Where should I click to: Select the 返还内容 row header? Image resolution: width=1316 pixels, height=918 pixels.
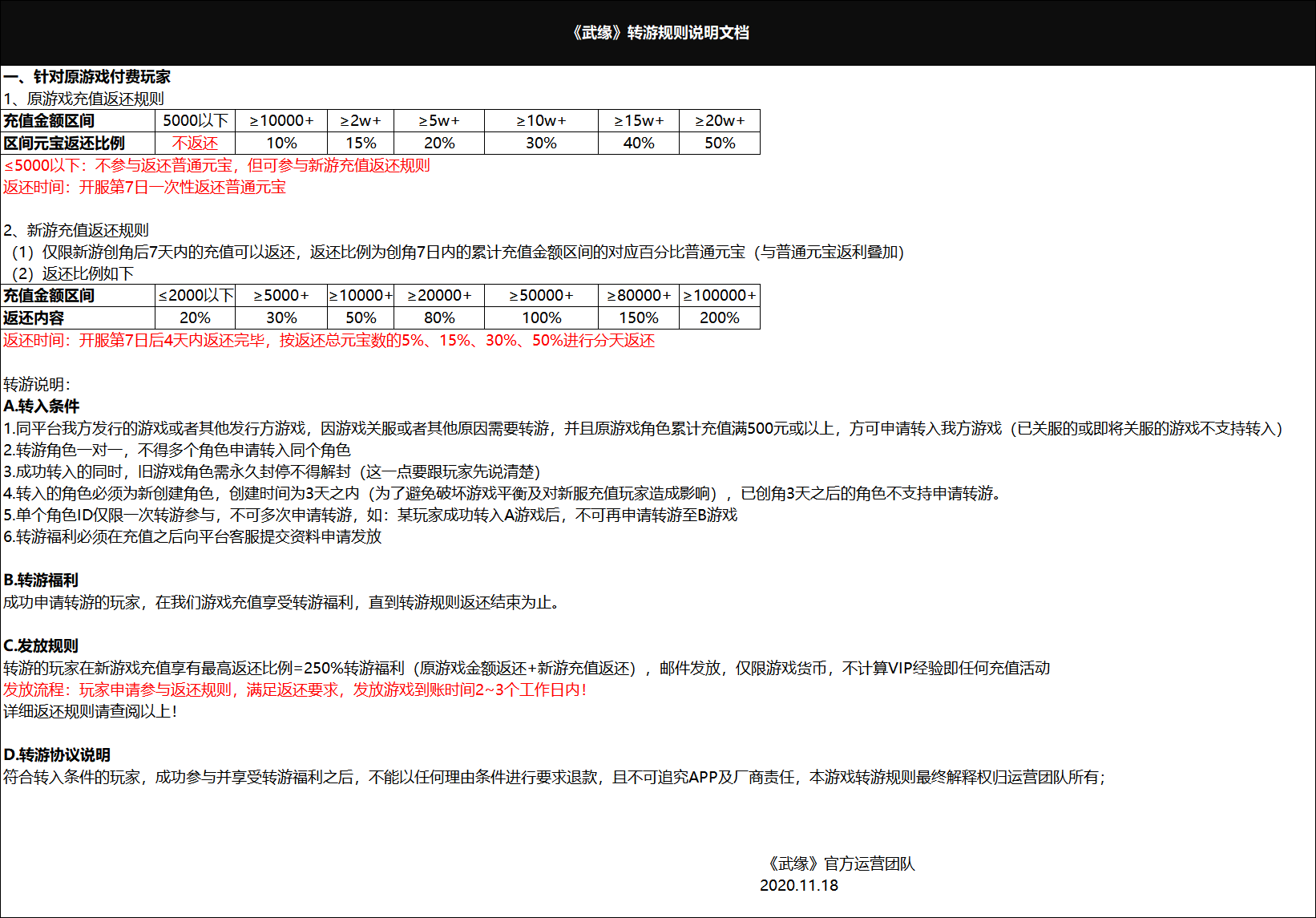tap(78, 317)
